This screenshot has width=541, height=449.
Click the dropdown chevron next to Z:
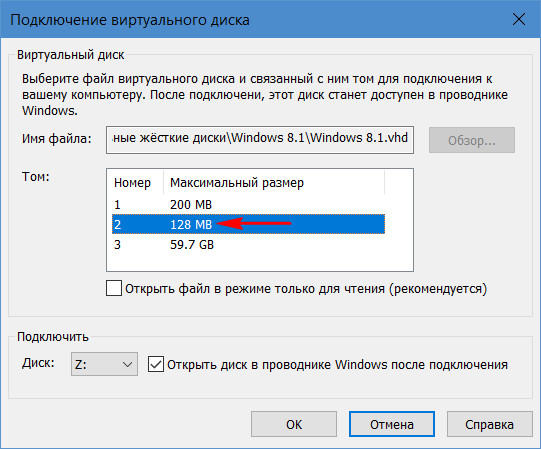click(127, 364)
